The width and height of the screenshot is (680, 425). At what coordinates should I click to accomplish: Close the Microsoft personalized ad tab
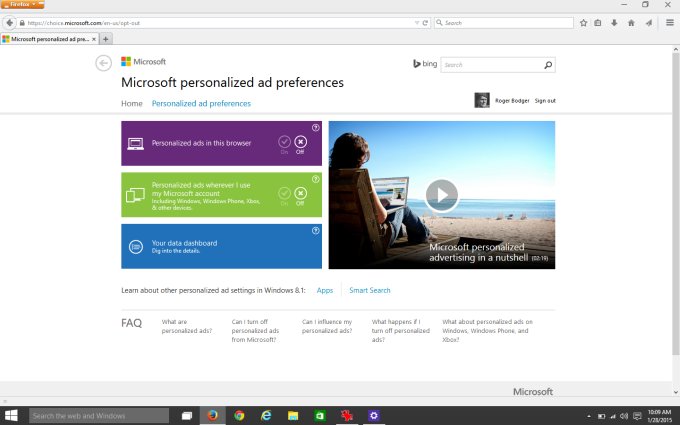point(94,39)
